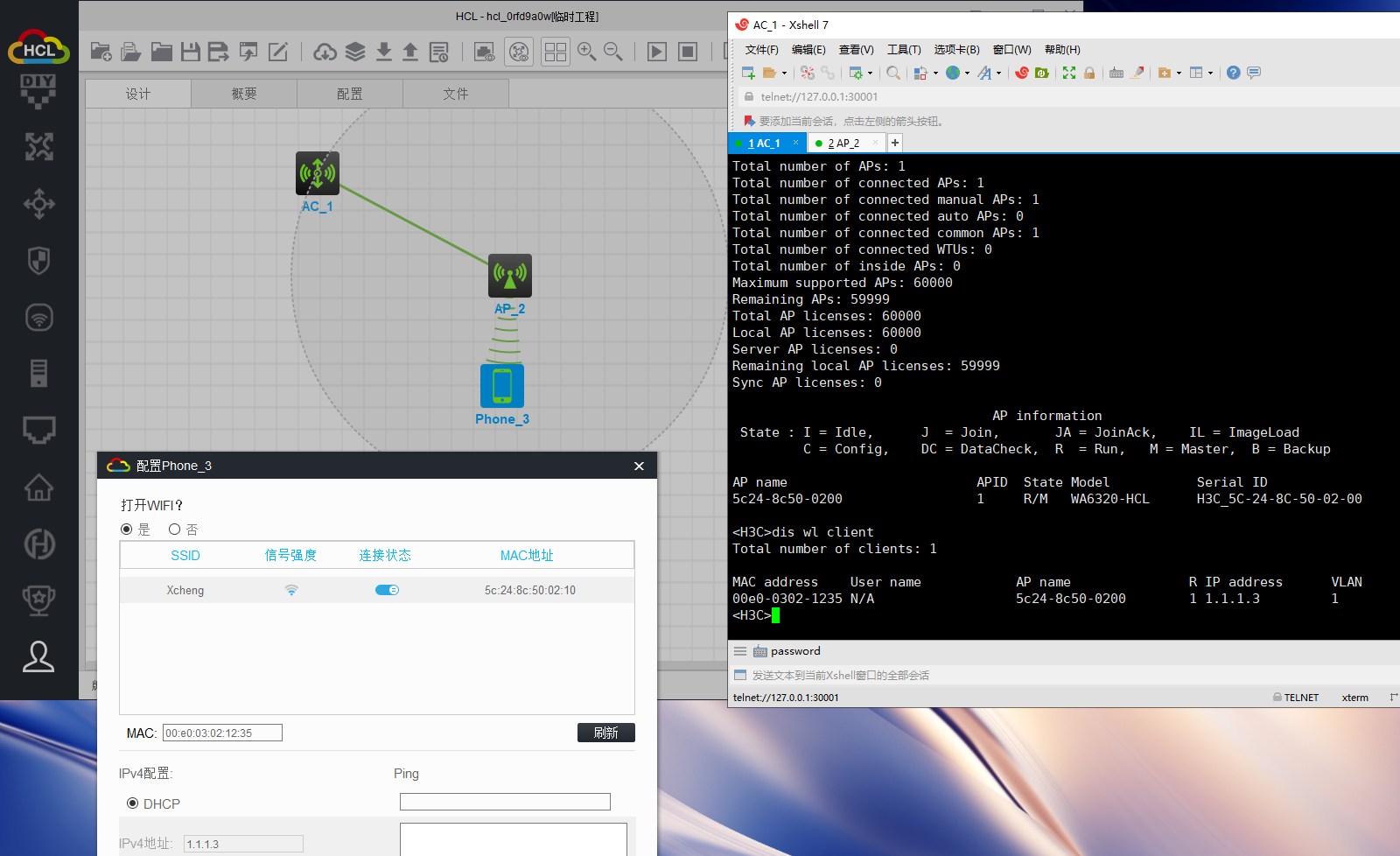Screen dimensions: 1400x856
Task: Click the Xshell lock screen icon
Action: pyautogui.click(x=1089, y=74)
